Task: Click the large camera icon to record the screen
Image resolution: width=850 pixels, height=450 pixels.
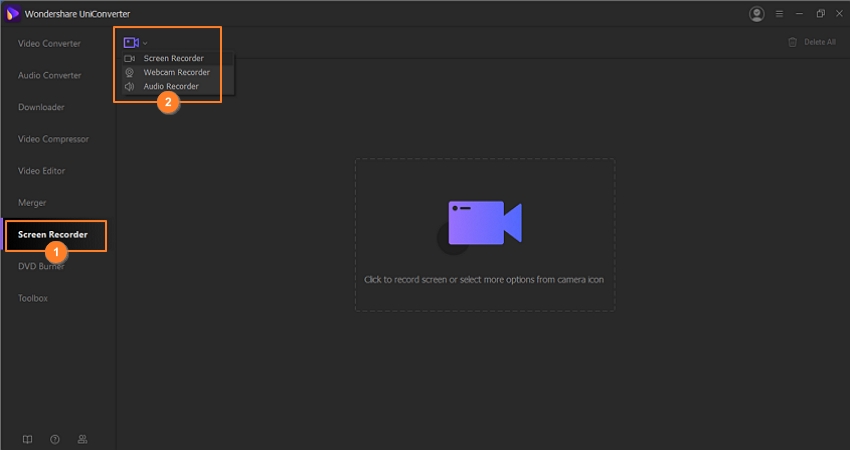Action: coord(485,223)
